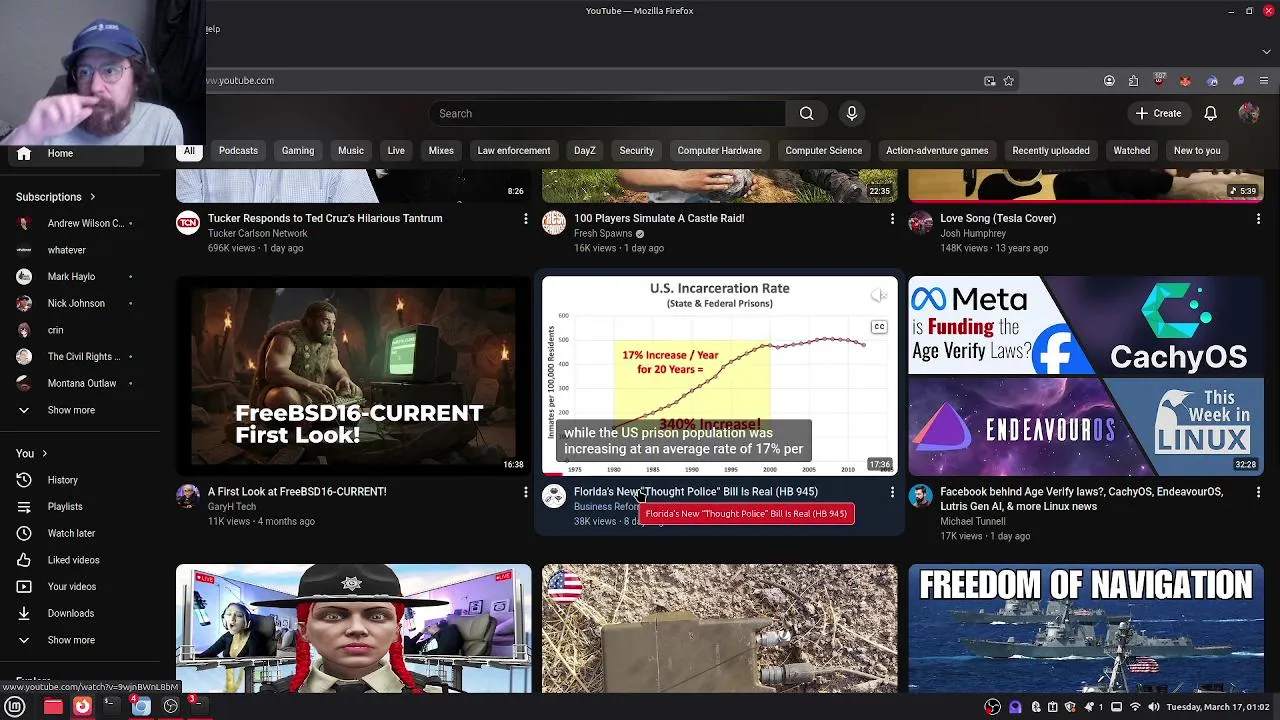
Task: Open YouTube notifications bell
Action: coord(1210,113)
